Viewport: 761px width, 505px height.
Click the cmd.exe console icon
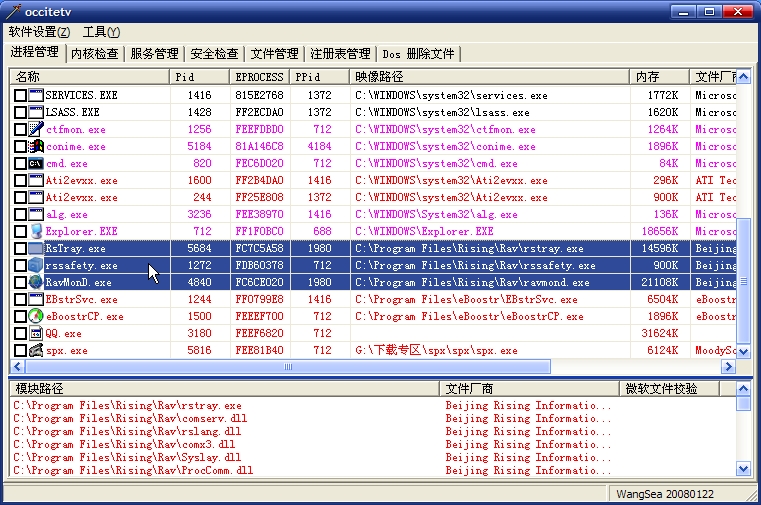[35, 163]
